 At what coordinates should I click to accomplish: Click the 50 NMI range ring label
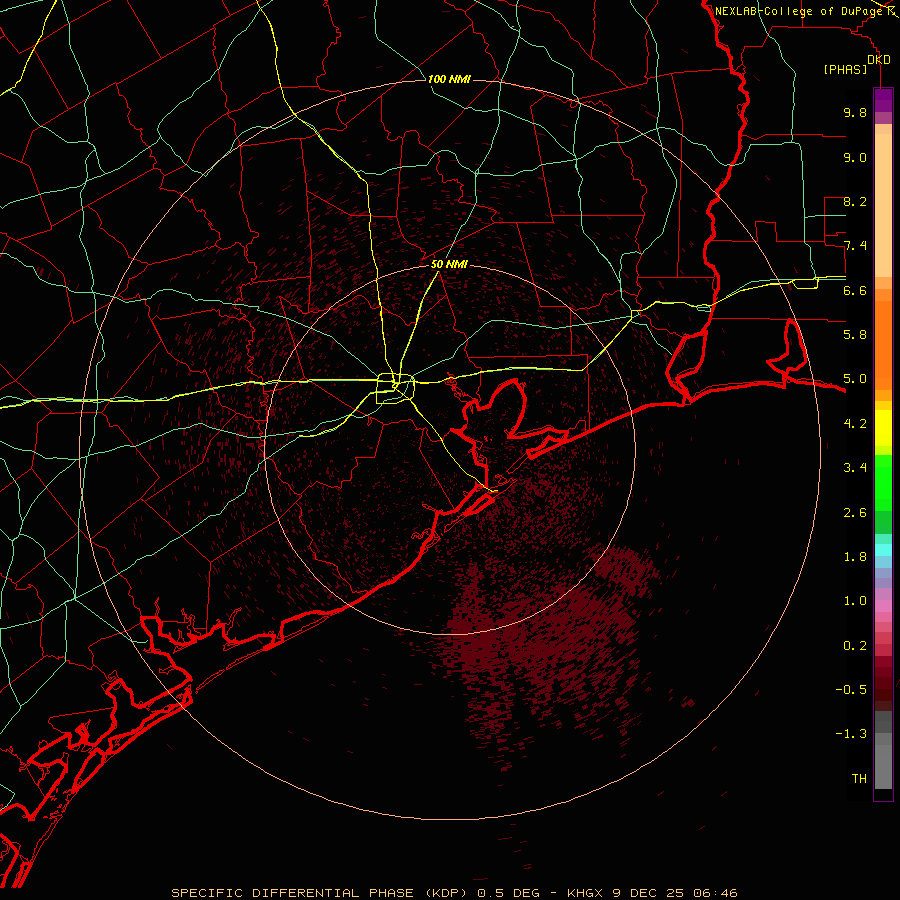pyautogui.click(x=449, y=264)
